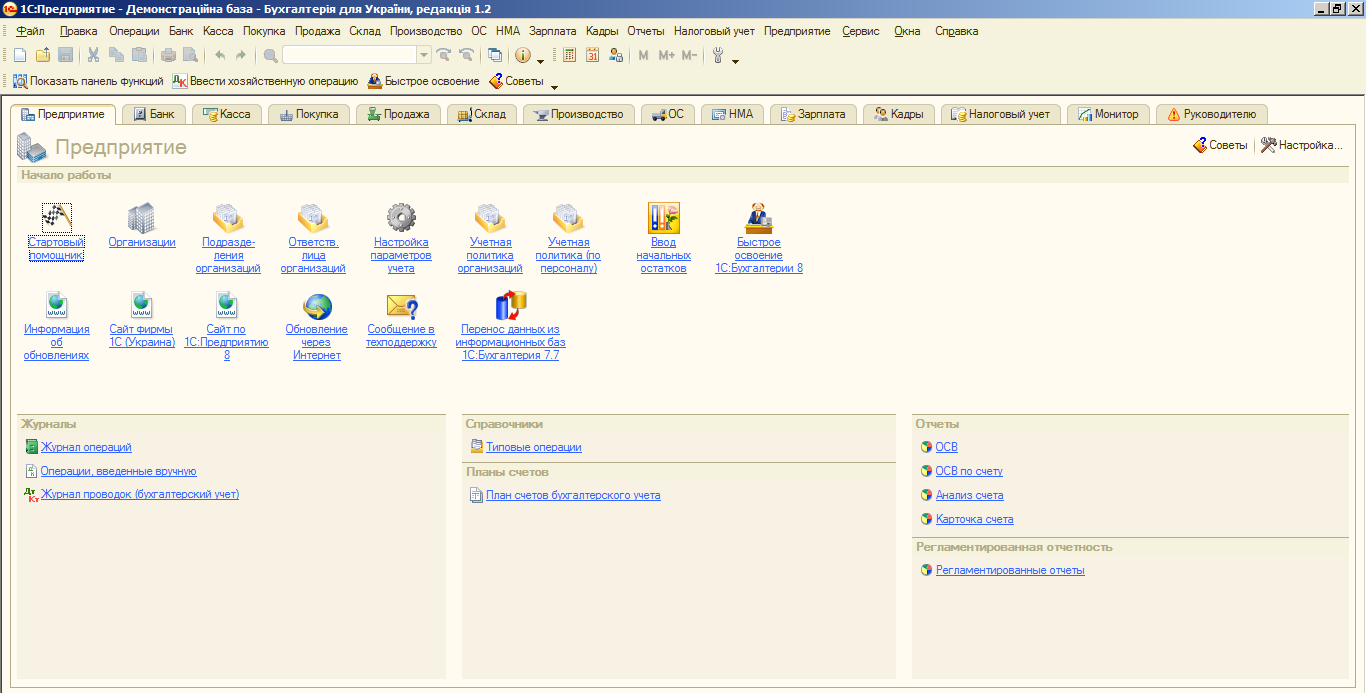Image resolution: width=1366 pixels, height=693 pixels.
Task: Click the active users toolbar icon
Action: 615,55
